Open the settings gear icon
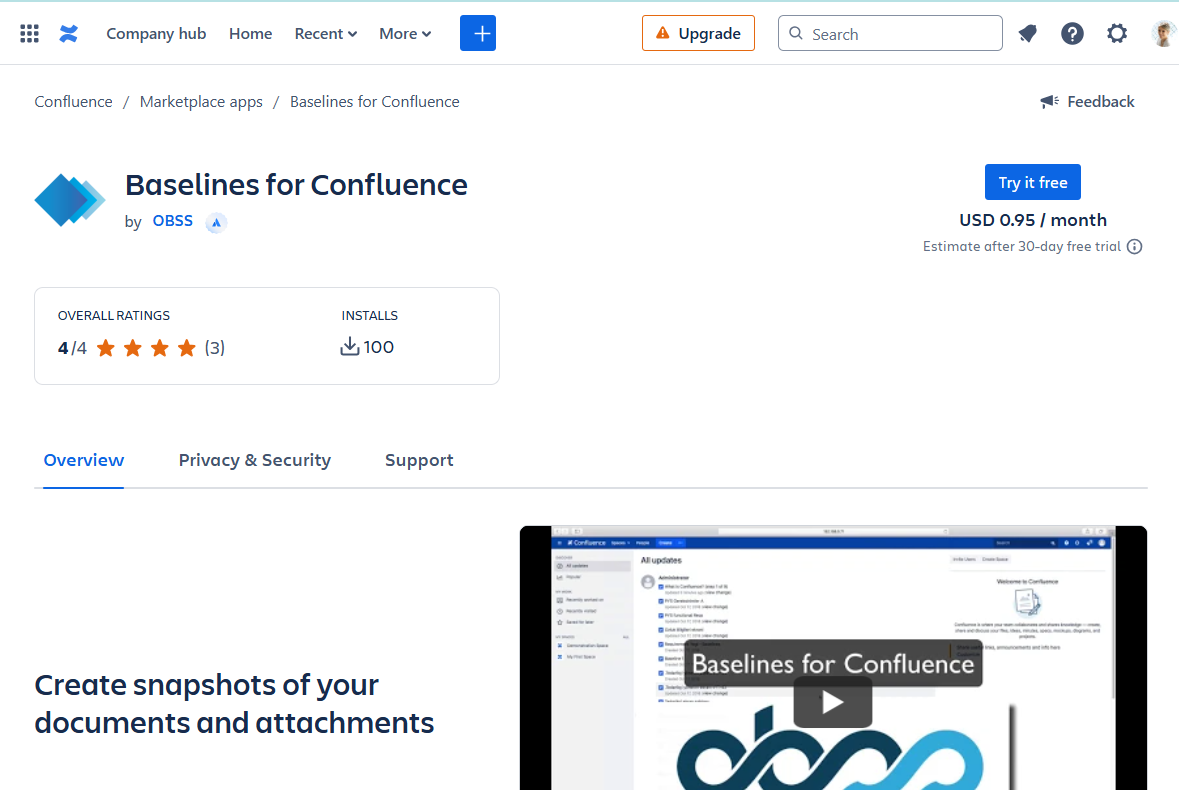The image size is (1179, 790). pos(1117,34)
